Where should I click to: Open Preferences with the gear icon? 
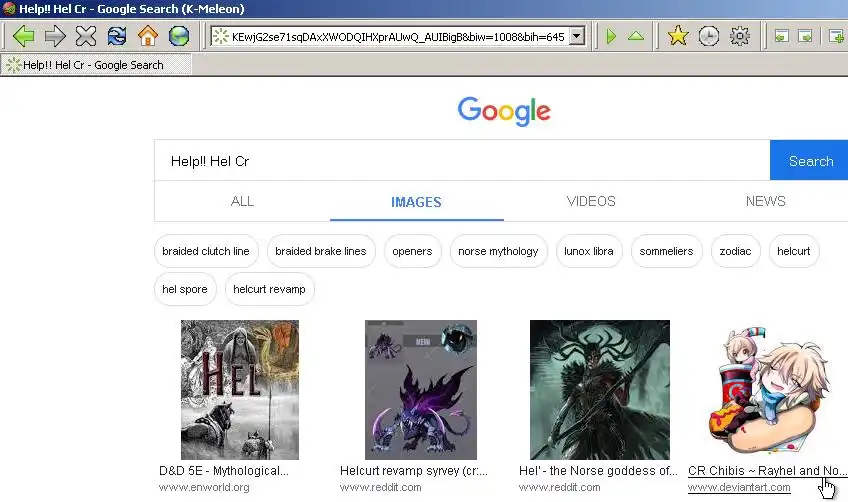739,36
